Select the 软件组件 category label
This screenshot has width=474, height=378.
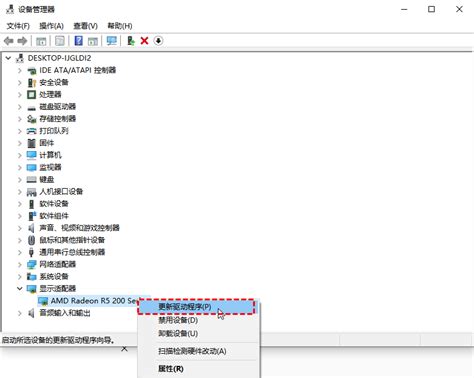(54, 216)
